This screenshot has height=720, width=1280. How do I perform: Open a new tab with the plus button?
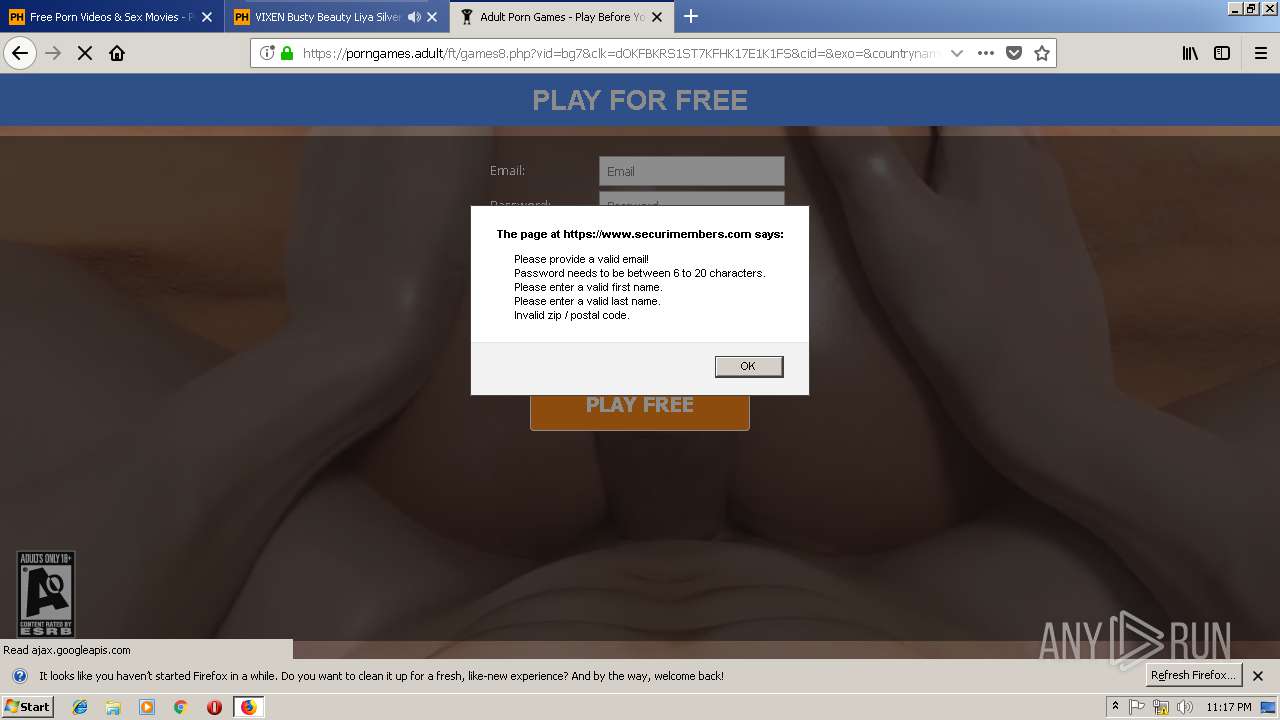[x=691, y=16]
